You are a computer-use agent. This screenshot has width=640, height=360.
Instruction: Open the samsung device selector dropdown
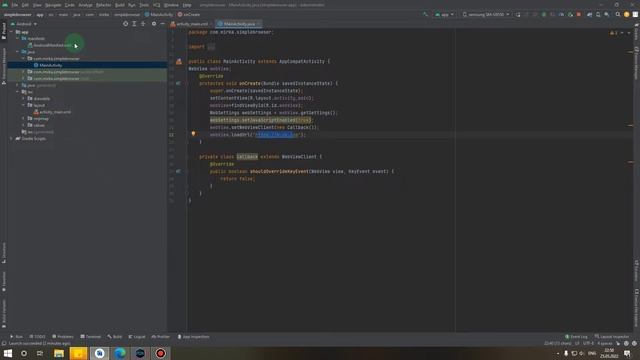click(486, 15)
